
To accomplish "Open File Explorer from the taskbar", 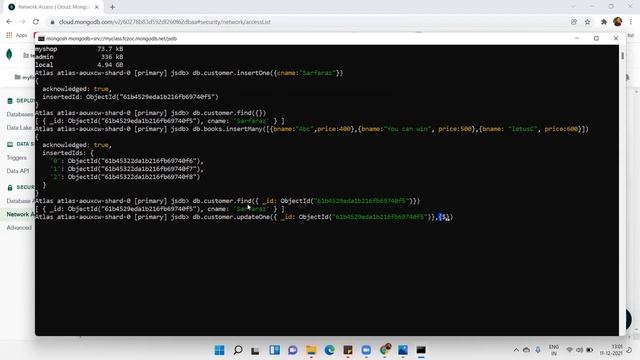I will pyautogui.click(x=311, y=350).
